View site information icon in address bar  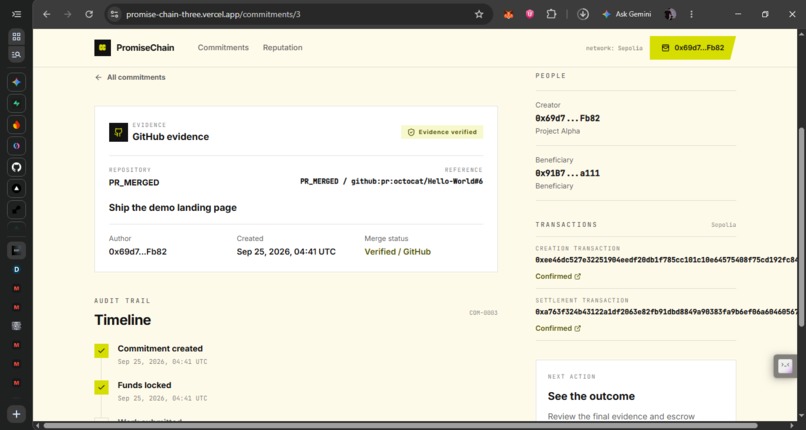click(x=115, y=14)
